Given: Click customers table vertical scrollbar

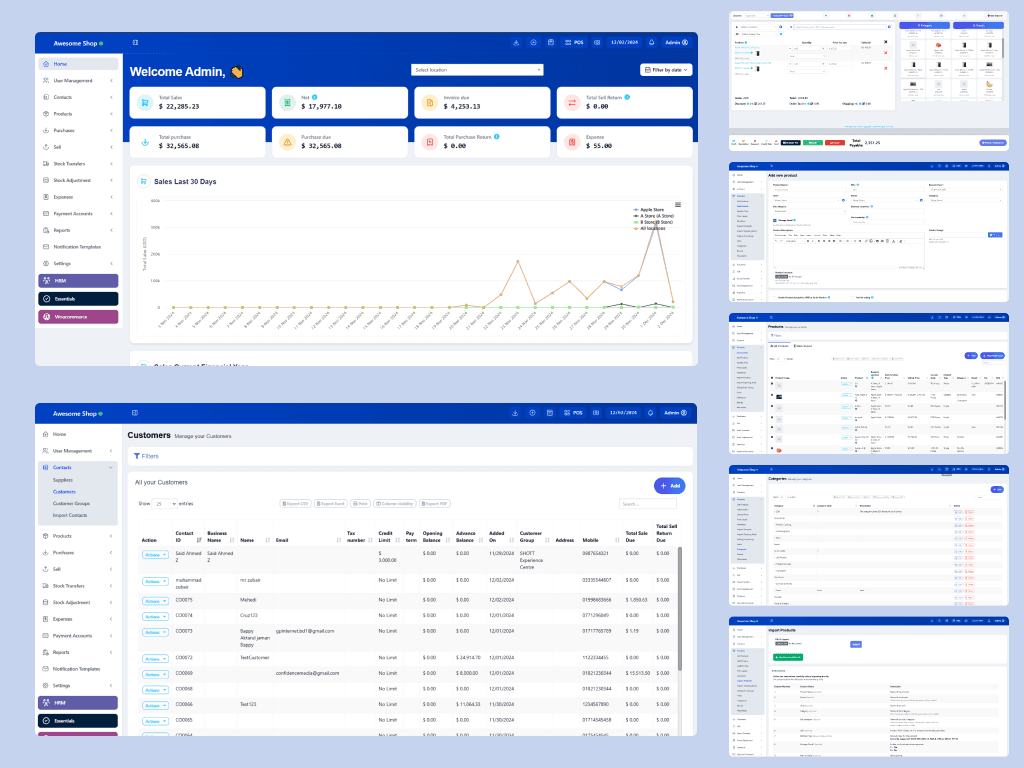Looking at the screenshot, I should point(680,609).
